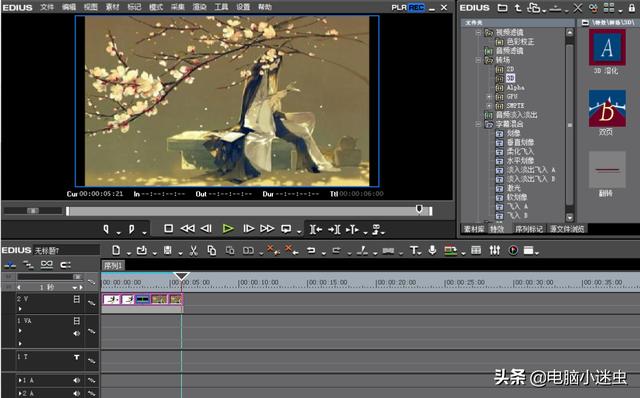The width and height of the screenshot is (640, 398).
Task: Click the effect panel delete X icon
Action: click(578, 8)
